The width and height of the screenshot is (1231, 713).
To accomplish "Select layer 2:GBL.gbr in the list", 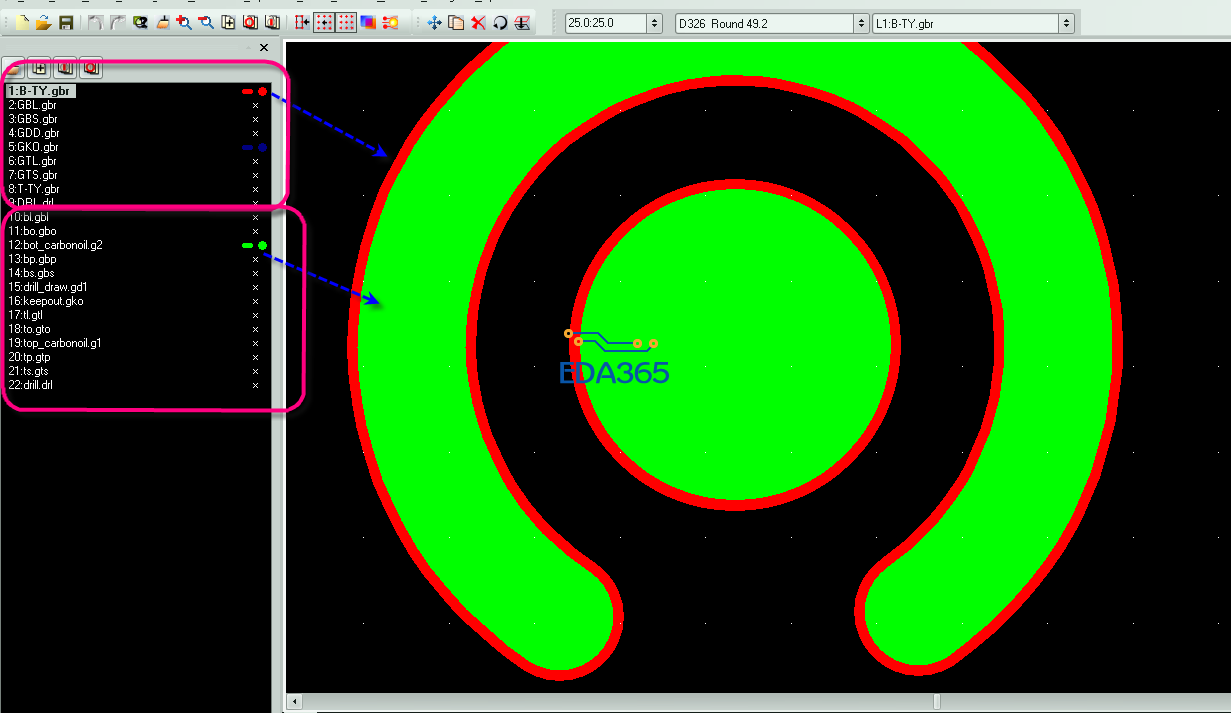I will point(32,105).
